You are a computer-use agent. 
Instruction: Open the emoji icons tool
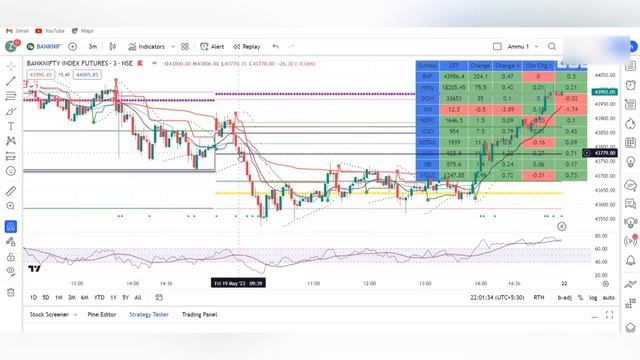click(11, 171)
